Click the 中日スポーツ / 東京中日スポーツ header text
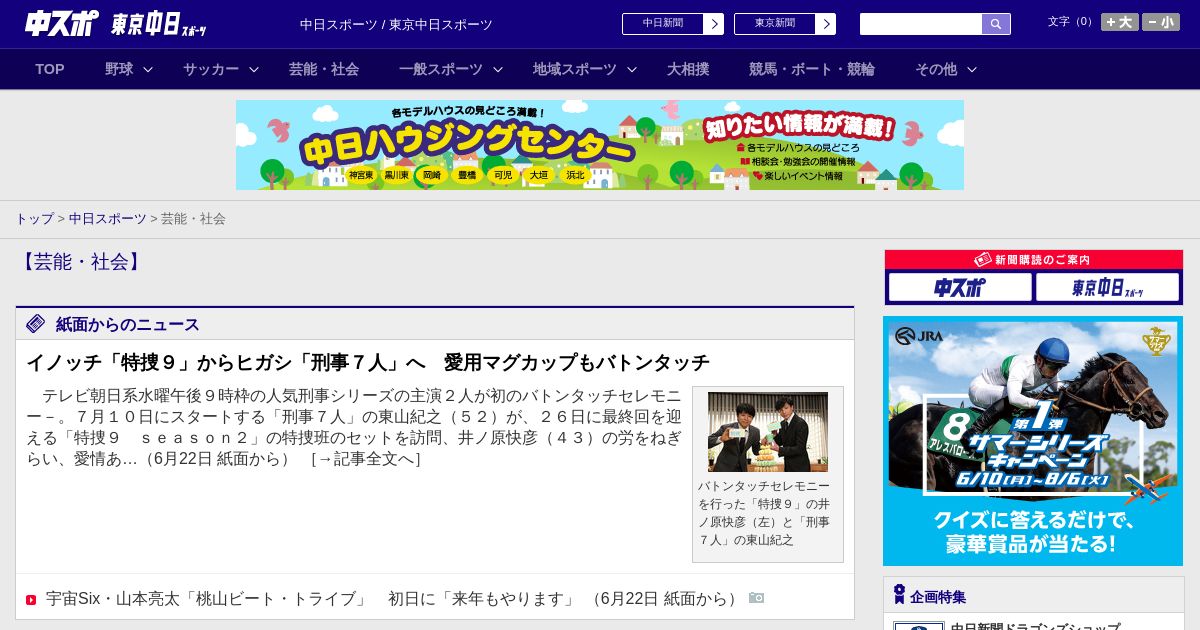1200x630 pixels. (x=396, y=24)
